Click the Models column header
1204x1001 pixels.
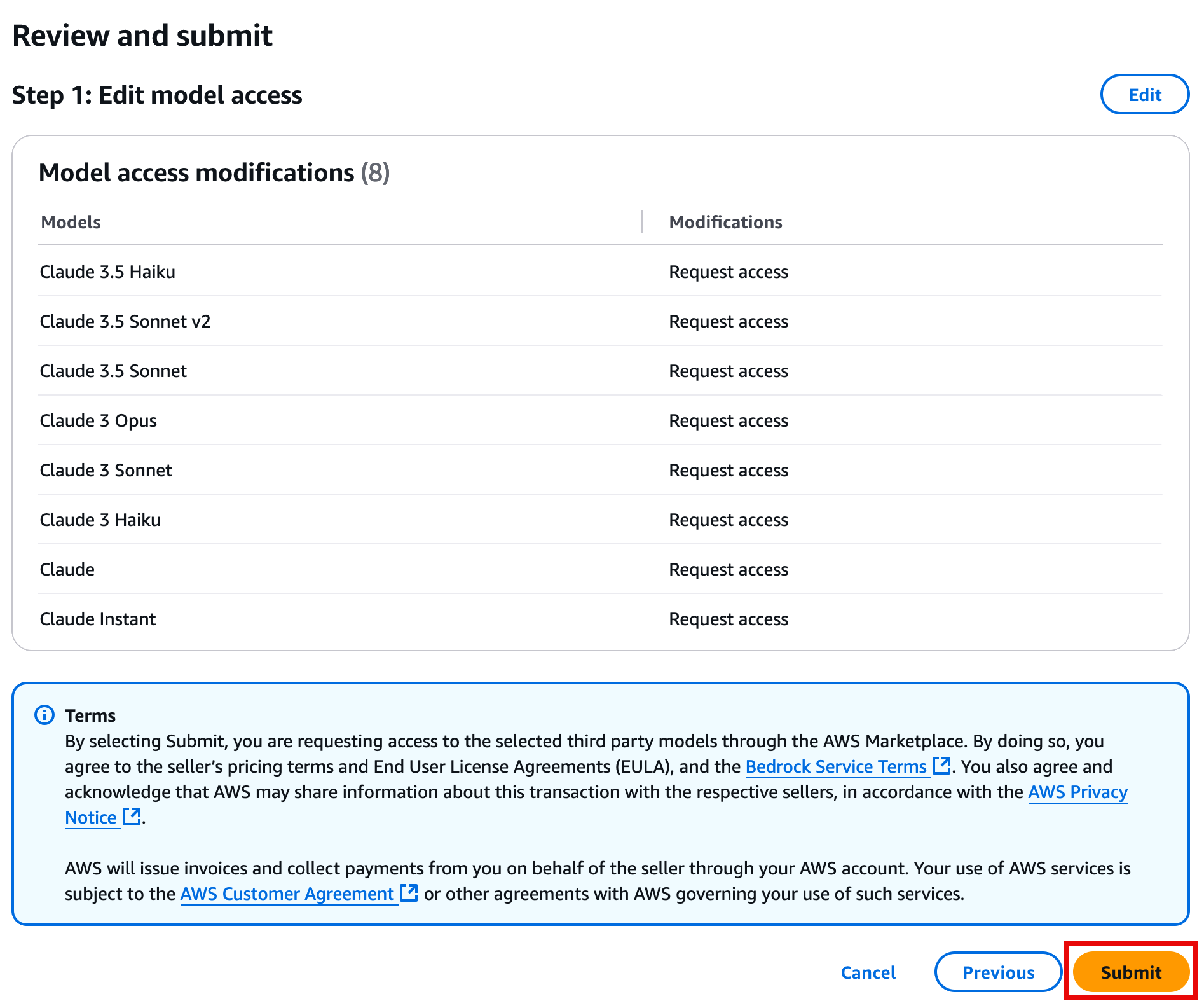tap(71, 222)
